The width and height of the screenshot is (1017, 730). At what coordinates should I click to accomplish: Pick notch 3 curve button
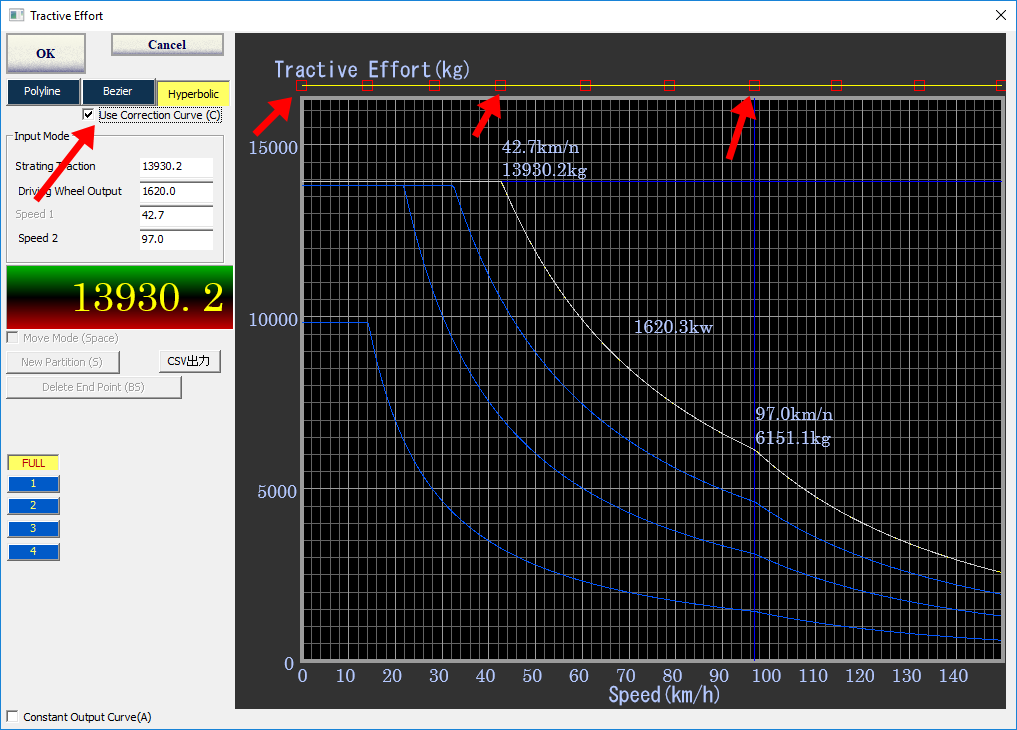(33, 529)
